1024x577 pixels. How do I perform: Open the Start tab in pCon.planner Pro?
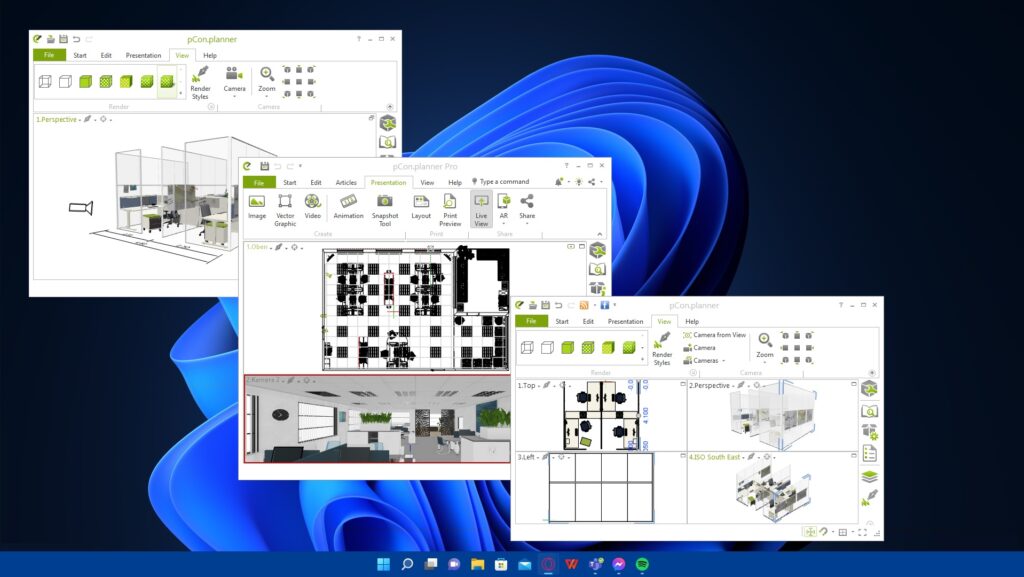coord(290,183)
